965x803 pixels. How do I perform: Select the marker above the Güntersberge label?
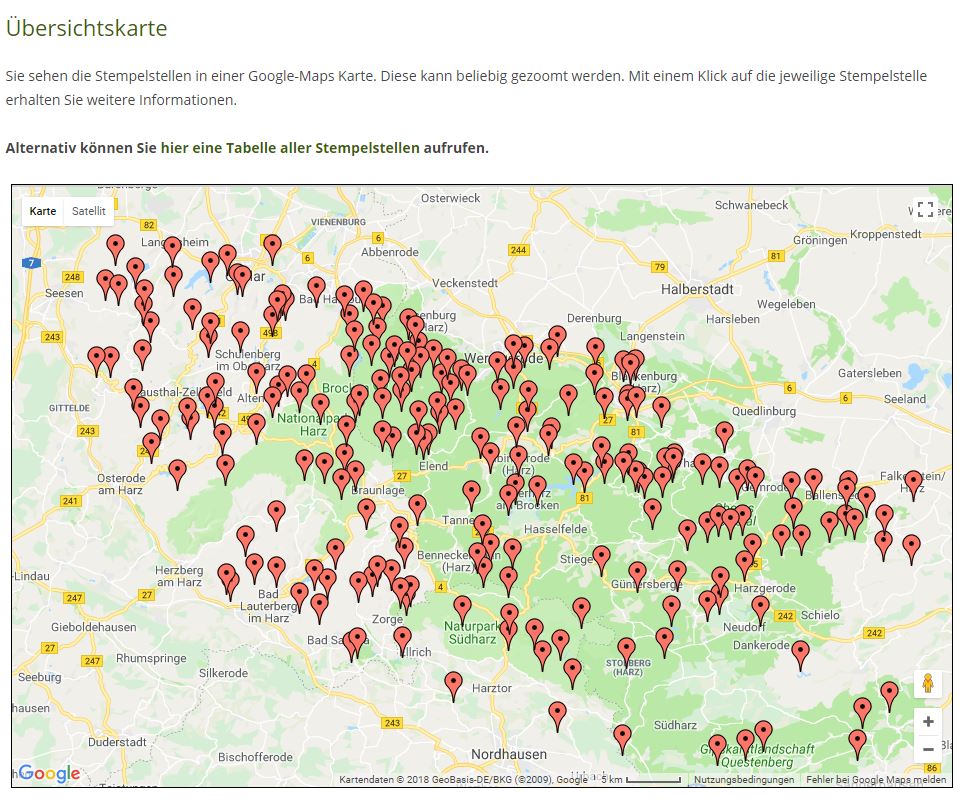[x=637, y=575]
